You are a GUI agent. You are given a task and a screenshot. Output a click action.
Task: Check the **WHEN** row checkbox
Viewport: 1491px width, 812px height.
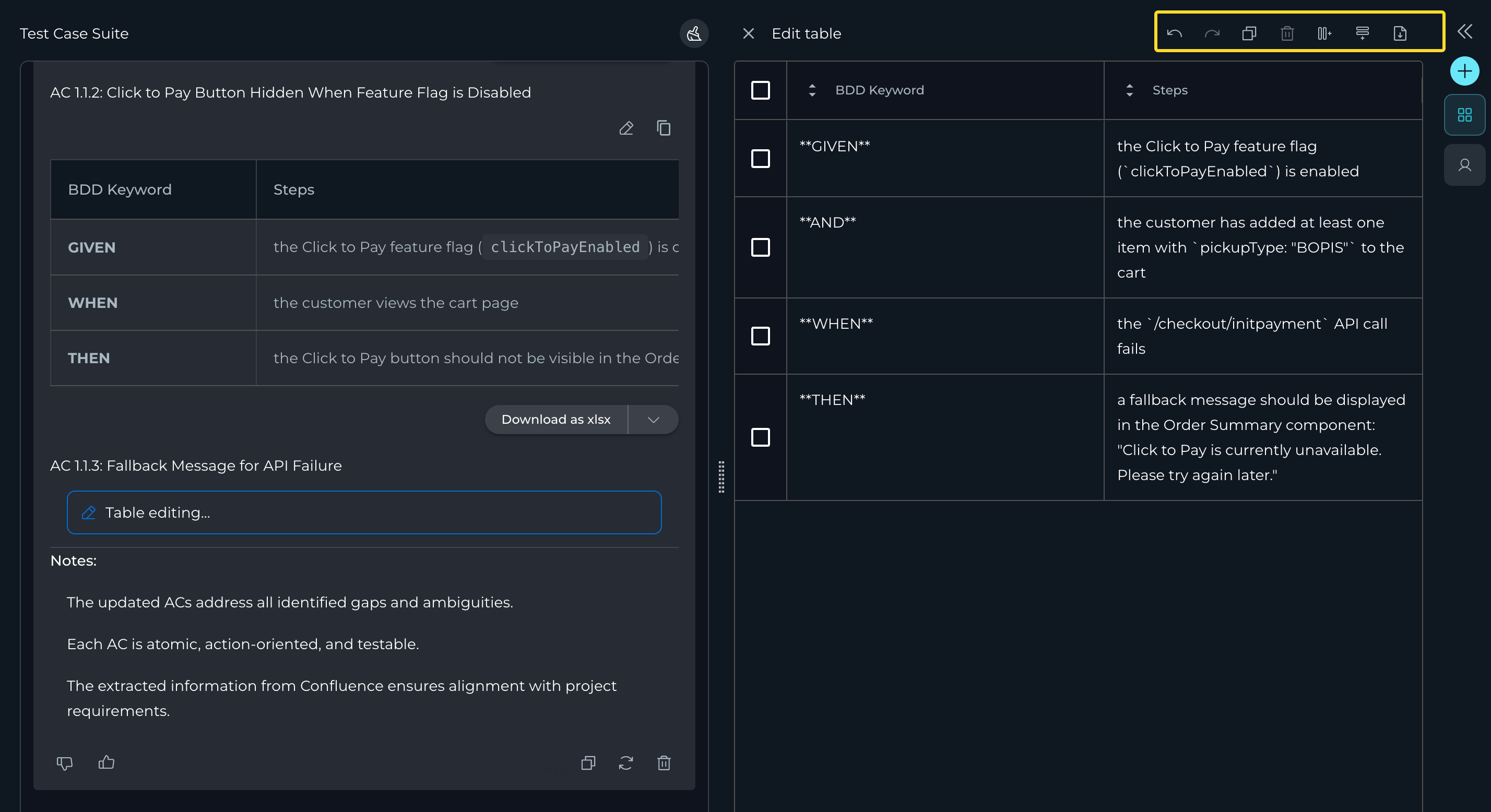(760, 336)
